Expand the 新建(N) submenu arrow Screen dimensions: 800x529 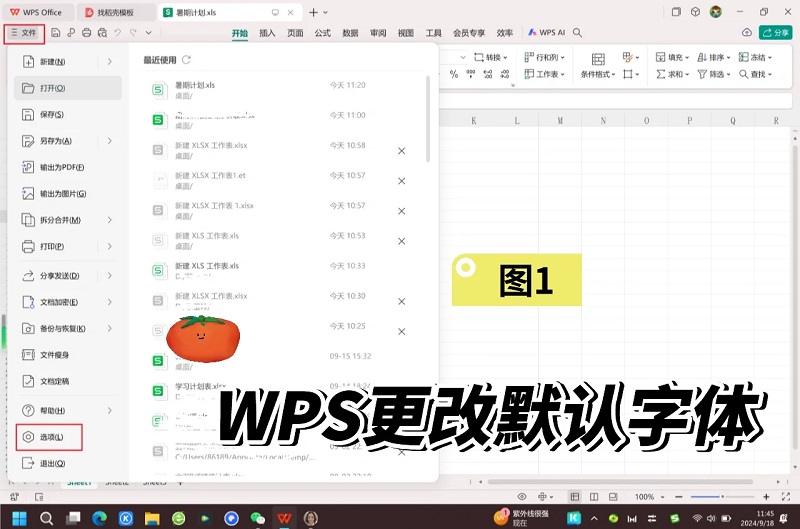click(x=110, y=62)
